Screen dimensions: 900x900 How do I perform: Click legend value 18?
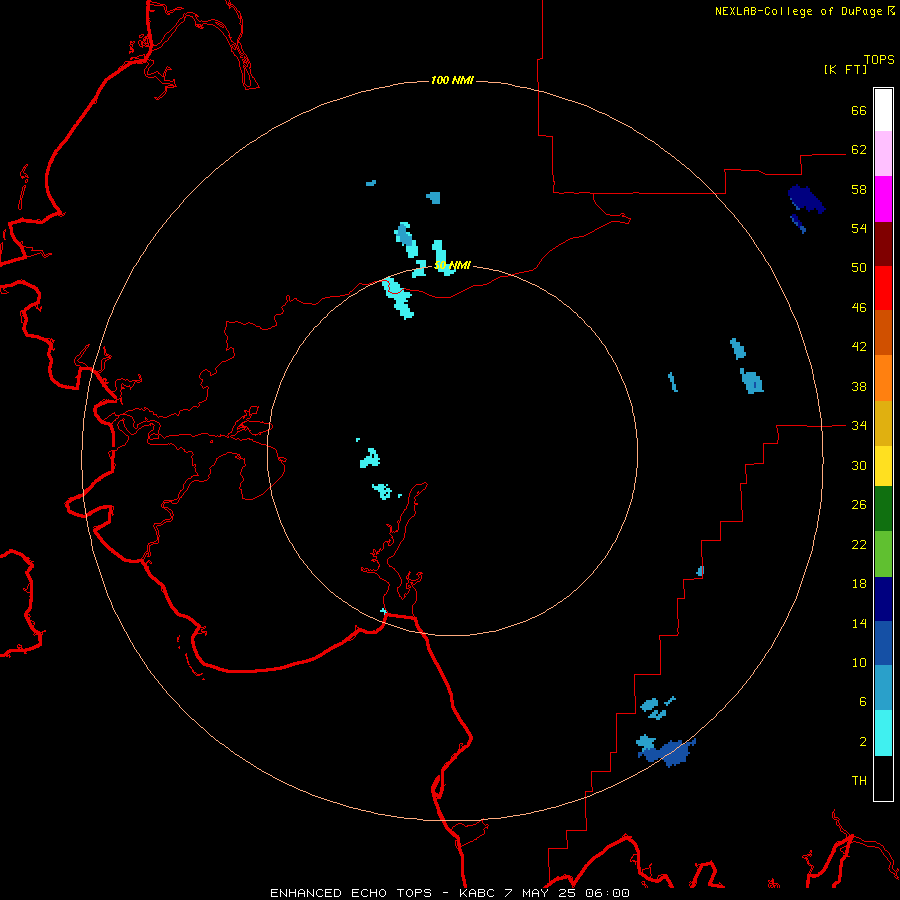(859, 583)
